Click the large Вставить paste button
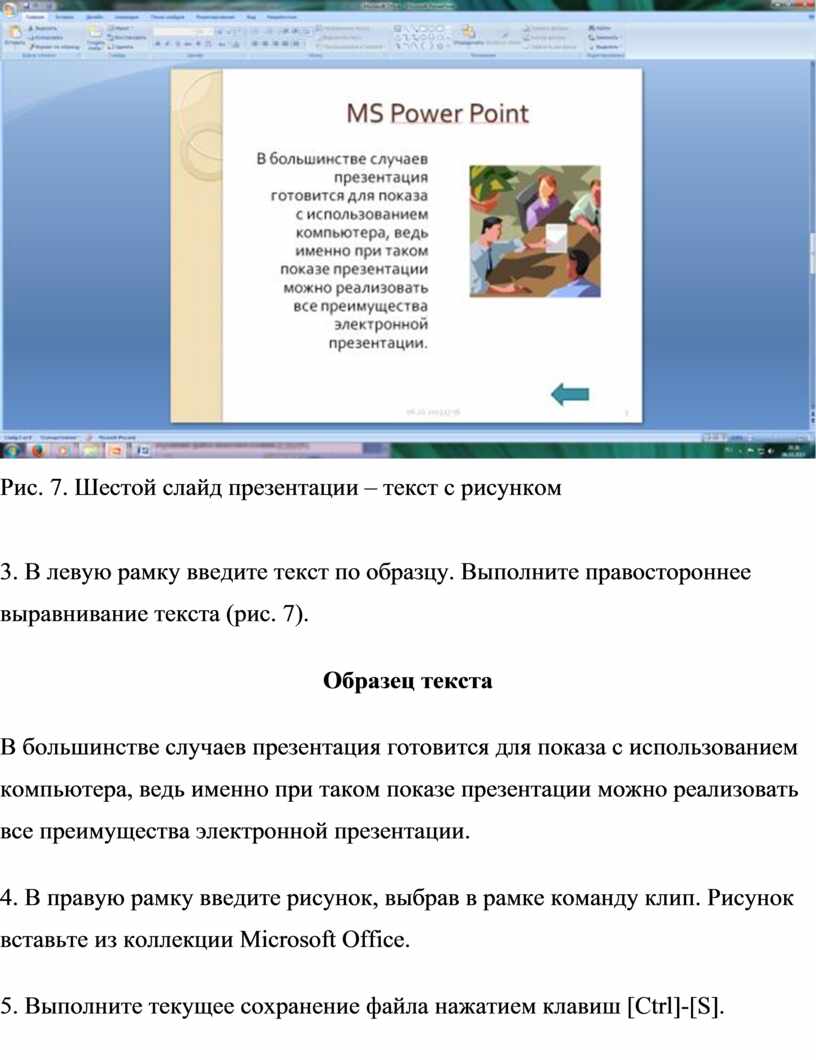The width and height of the screenshot is (816, 1060). pyautogui.click(x=14, y=35)
